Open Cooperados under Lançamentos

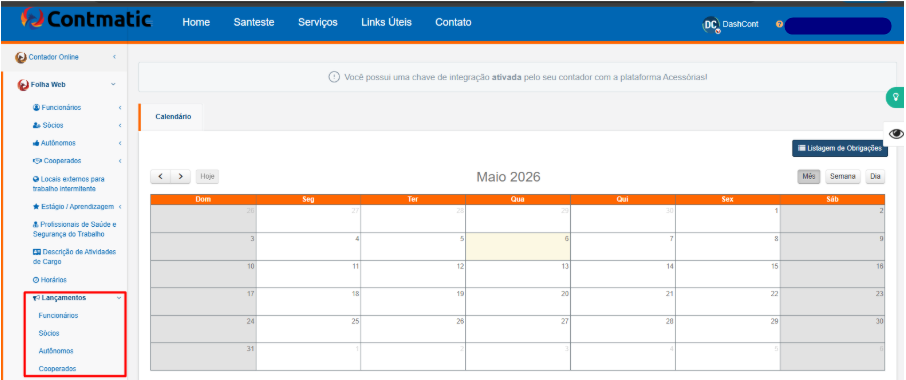pos(57,368)
